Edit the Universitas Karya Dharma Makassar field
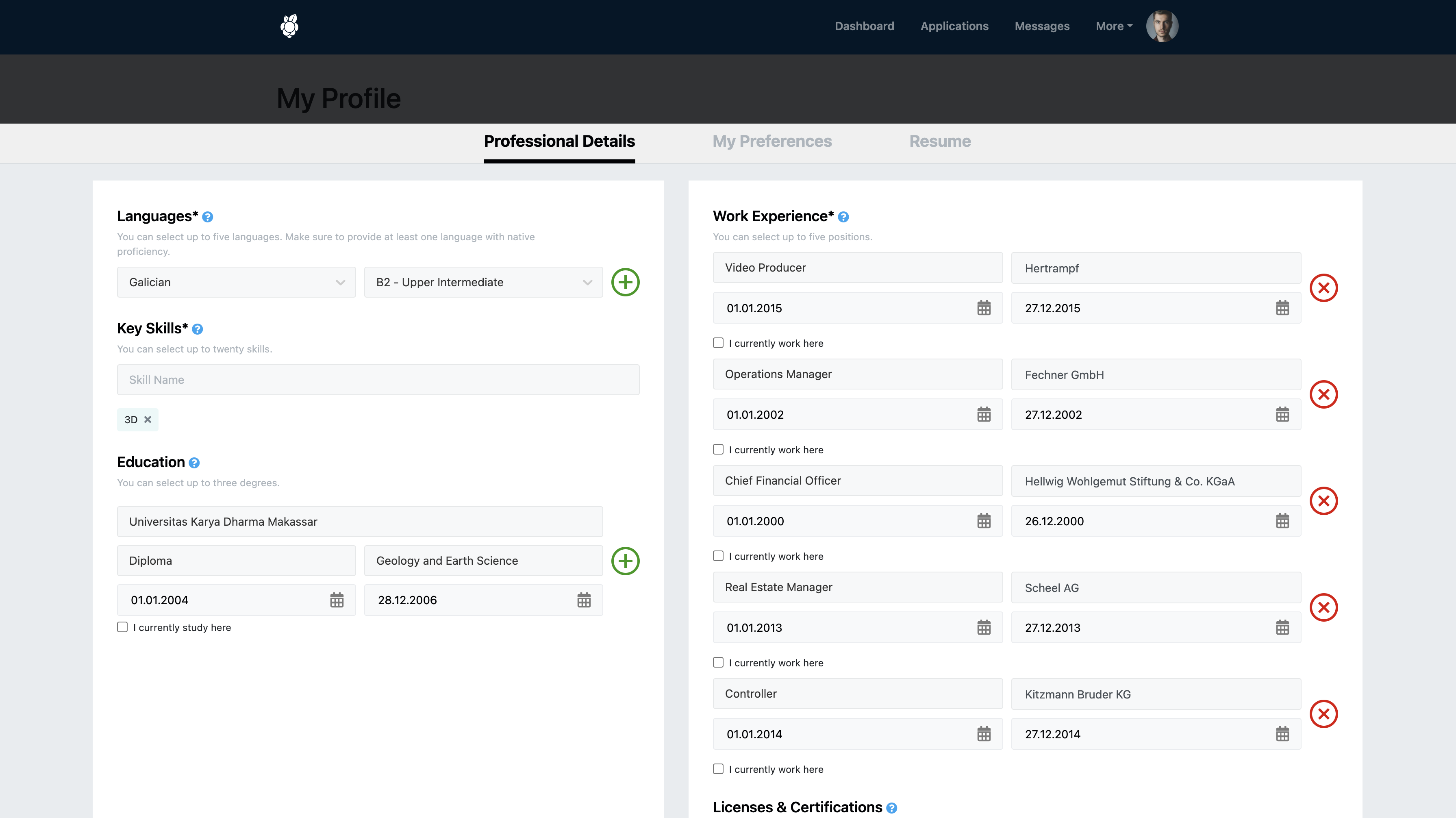 [x=359, y=522]
